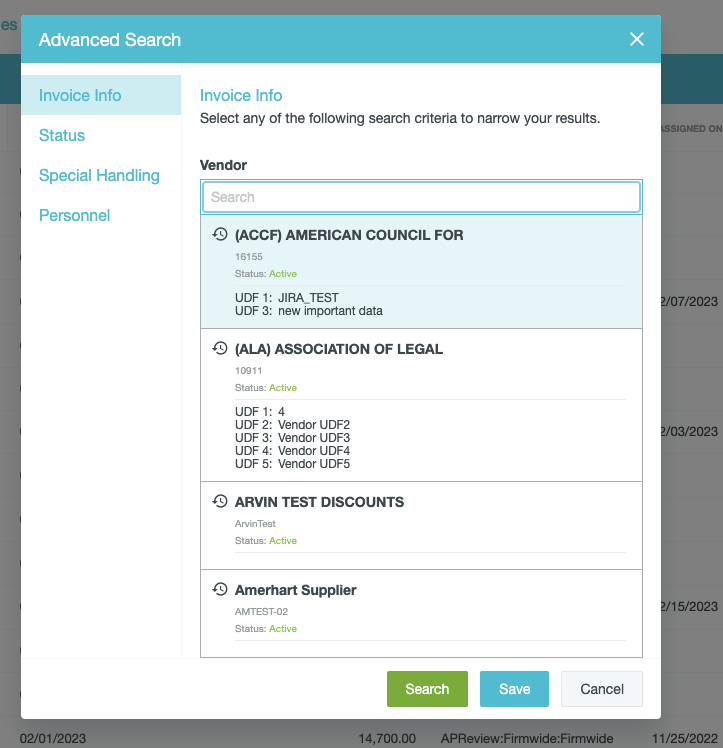This screenshot has height=748, width=723.
Task: Pick the Amerhart Supplier vendor entry
Action: click(x=295, y=590)
